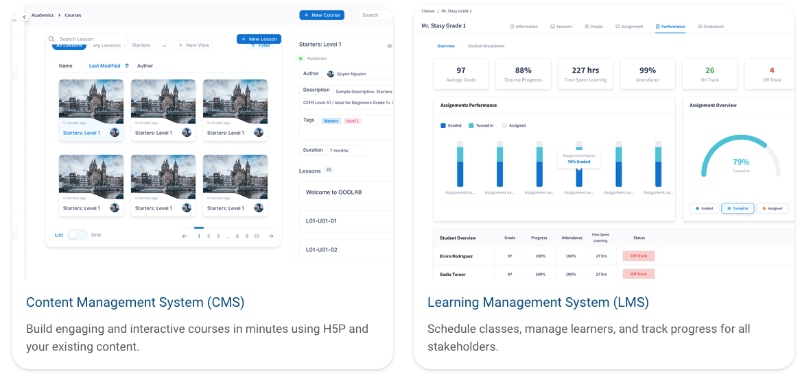
Task: Click the blue Starters tag
Action: point(331,121)
